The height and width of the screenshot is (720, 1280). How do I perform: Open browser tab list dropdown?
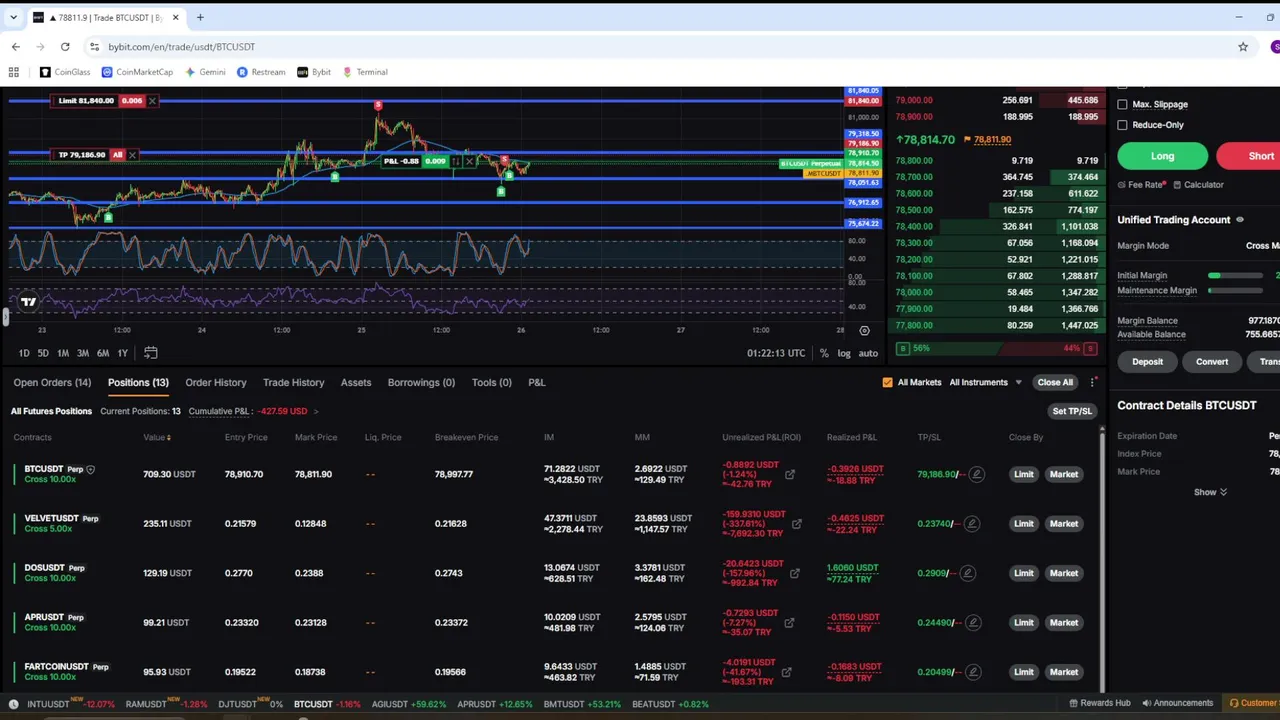pyautogui.click(x=14, y=17)
